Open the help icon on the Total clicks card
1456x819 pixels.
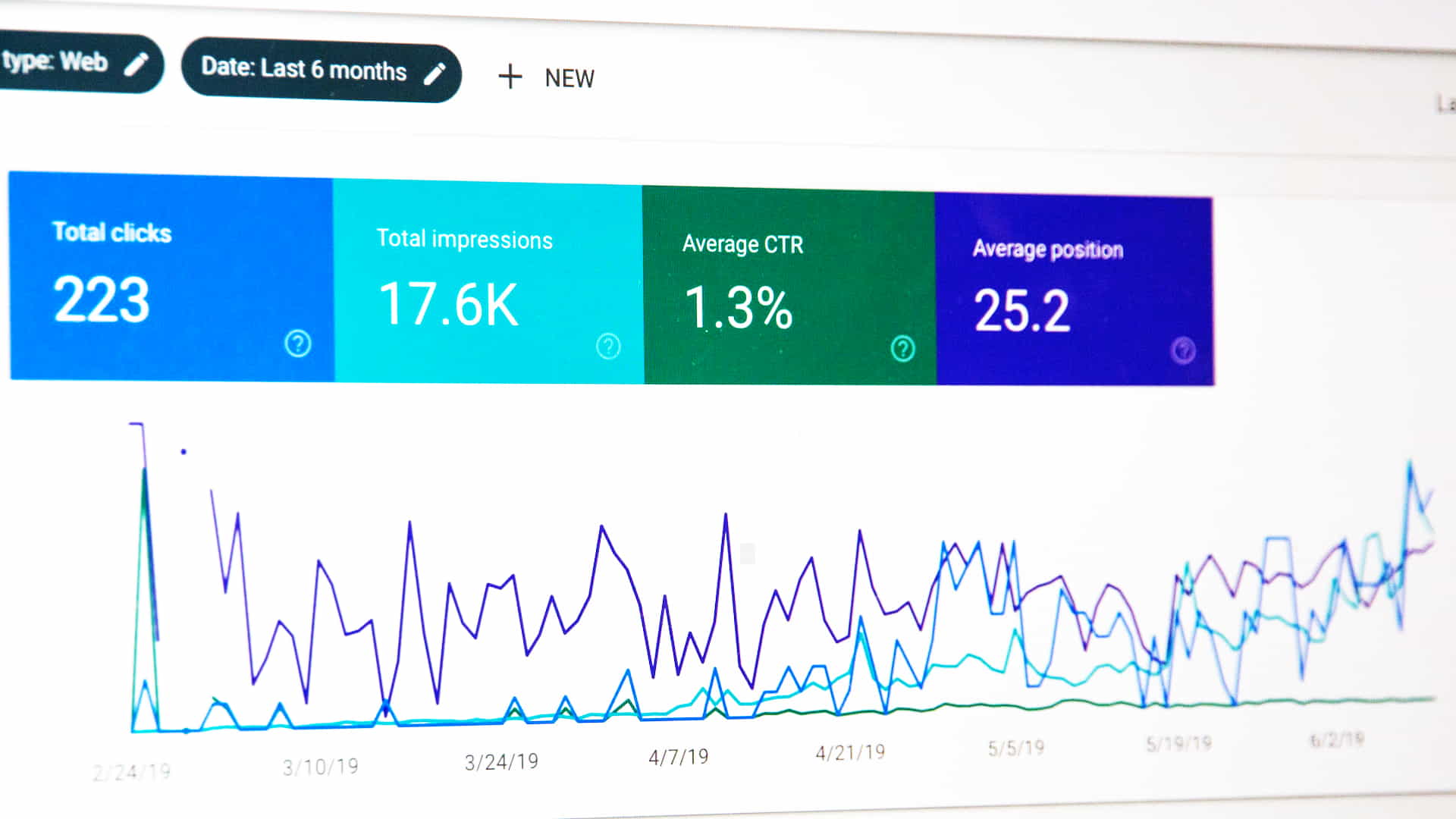tap(297, 343)
